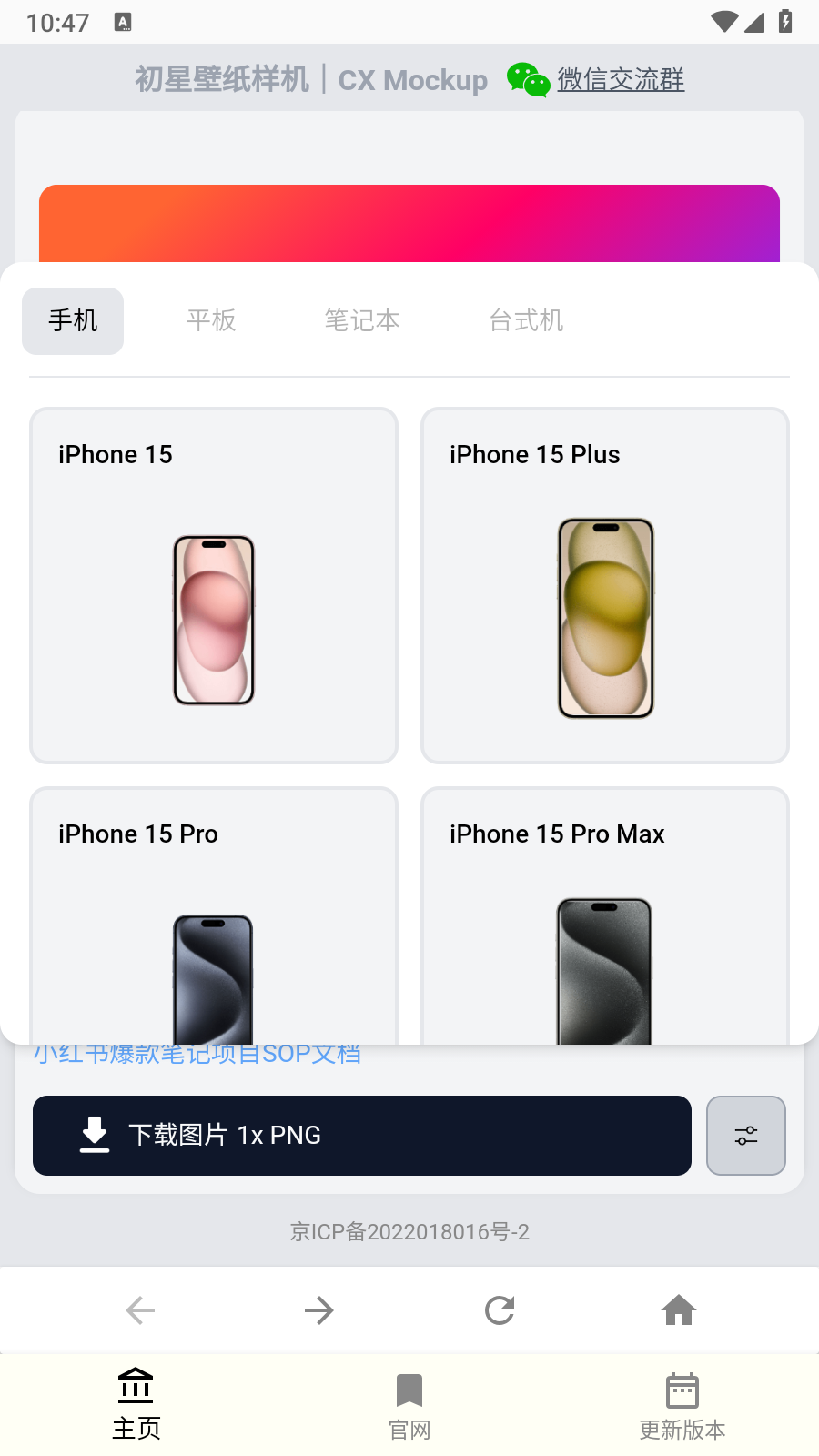Image resolution: width=819 pixels, height=1456 pixels.
Task: Open the 京ICP备2022018016号-2 footer link
Action: tap(409, 1232)
